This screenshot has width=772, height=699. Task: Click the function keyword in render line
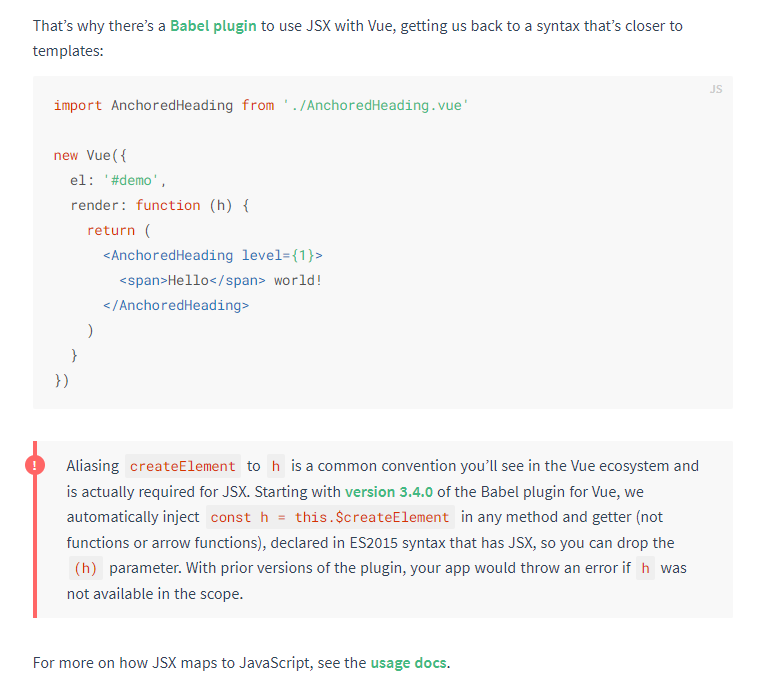point(168,205)
